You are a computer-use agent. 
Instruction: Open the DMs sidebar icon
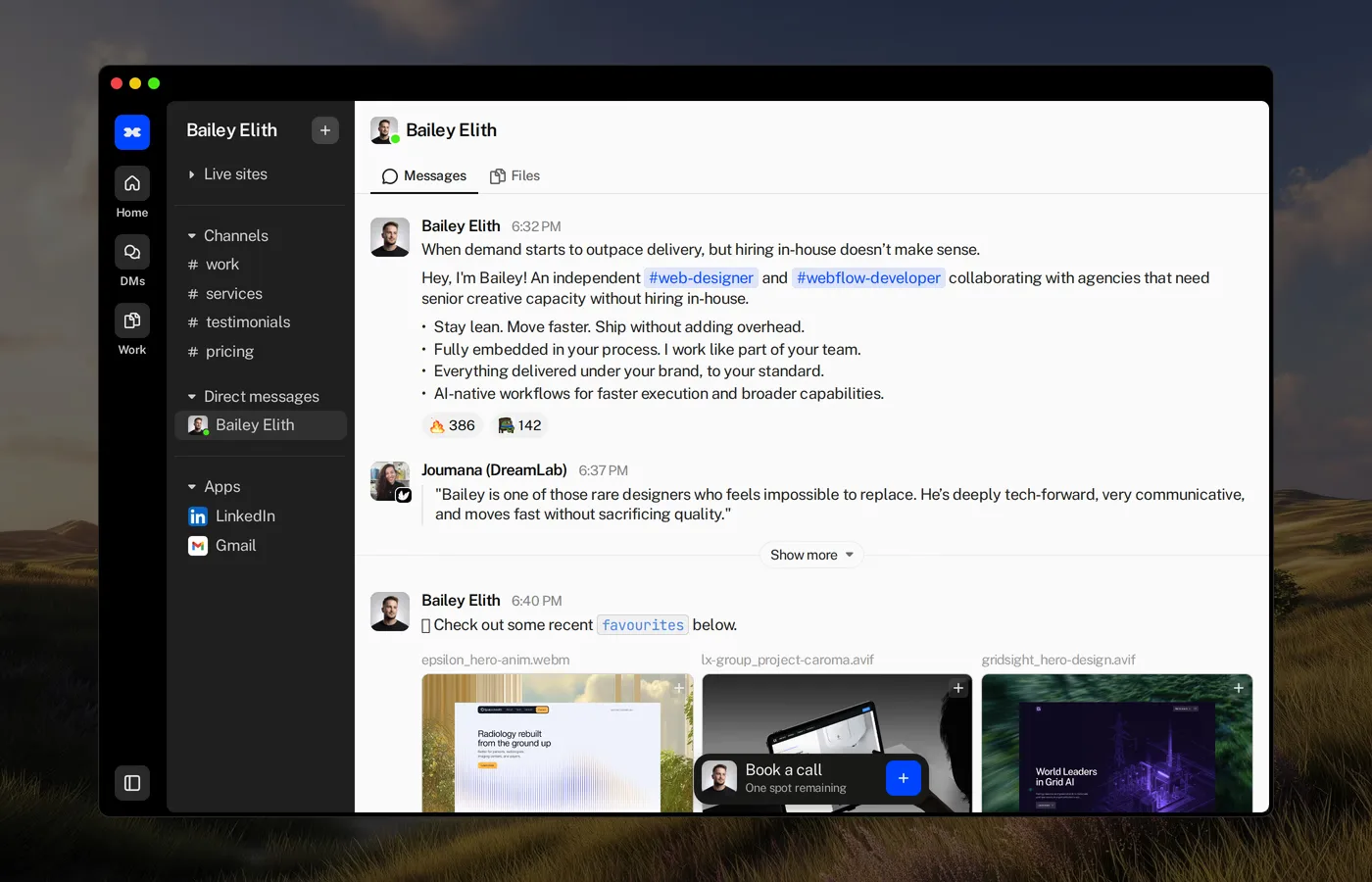132,252
